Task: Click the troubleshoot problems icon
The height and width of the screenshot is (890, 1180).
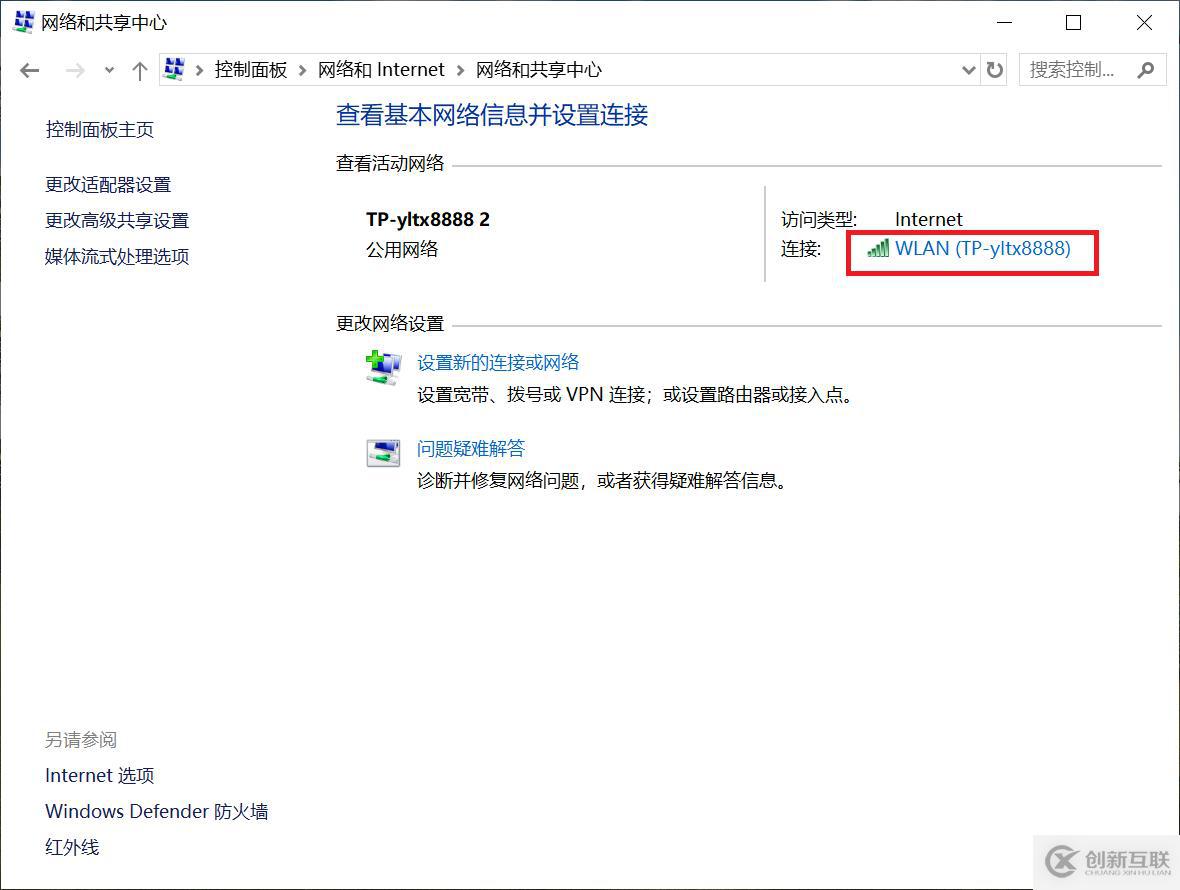Action: pos(383,453)
